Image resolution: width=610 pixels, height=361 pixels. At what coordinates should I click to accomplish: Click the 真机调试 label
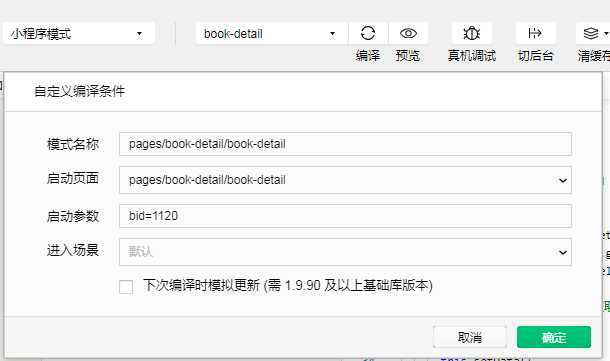pos(472,56)
